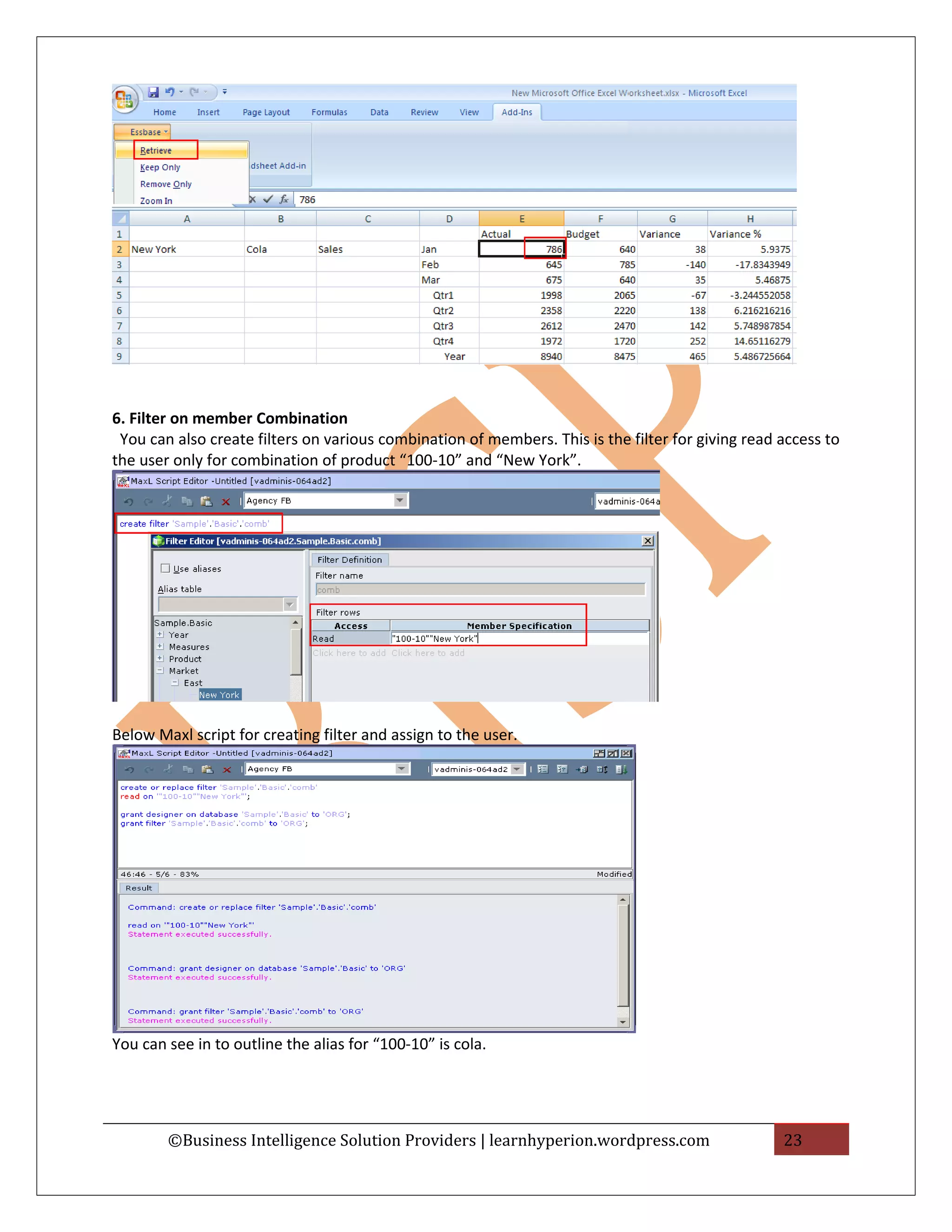Open the Review ribbon tab
Image resolution: width=952 pixels, height=1232 pixels.
[424, 112]
